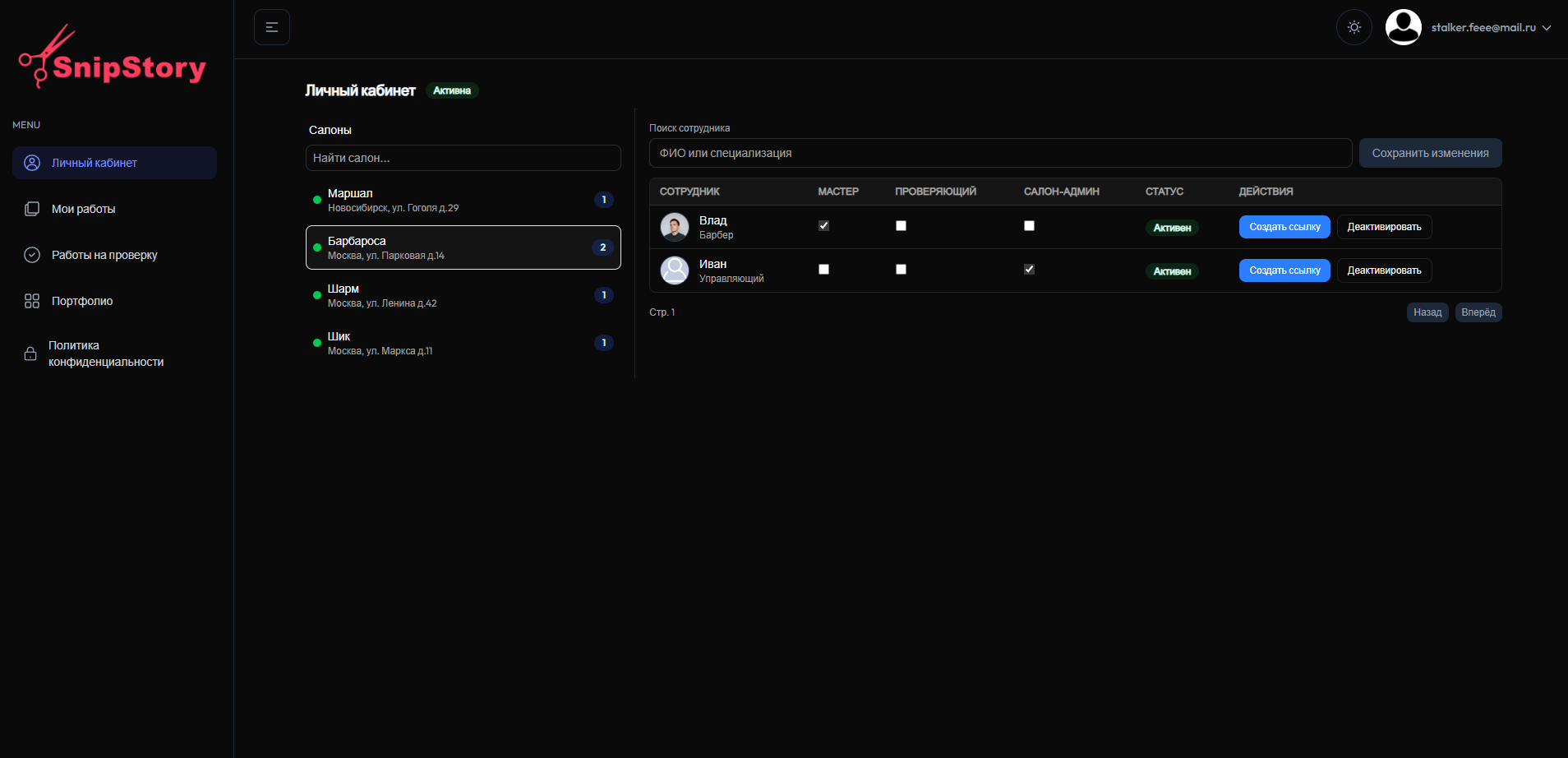Image resolution: width=1568 pixels, height=758 pixels.
Task: Click the employee count badge for Шик
Action: click(x=604, y=343)
